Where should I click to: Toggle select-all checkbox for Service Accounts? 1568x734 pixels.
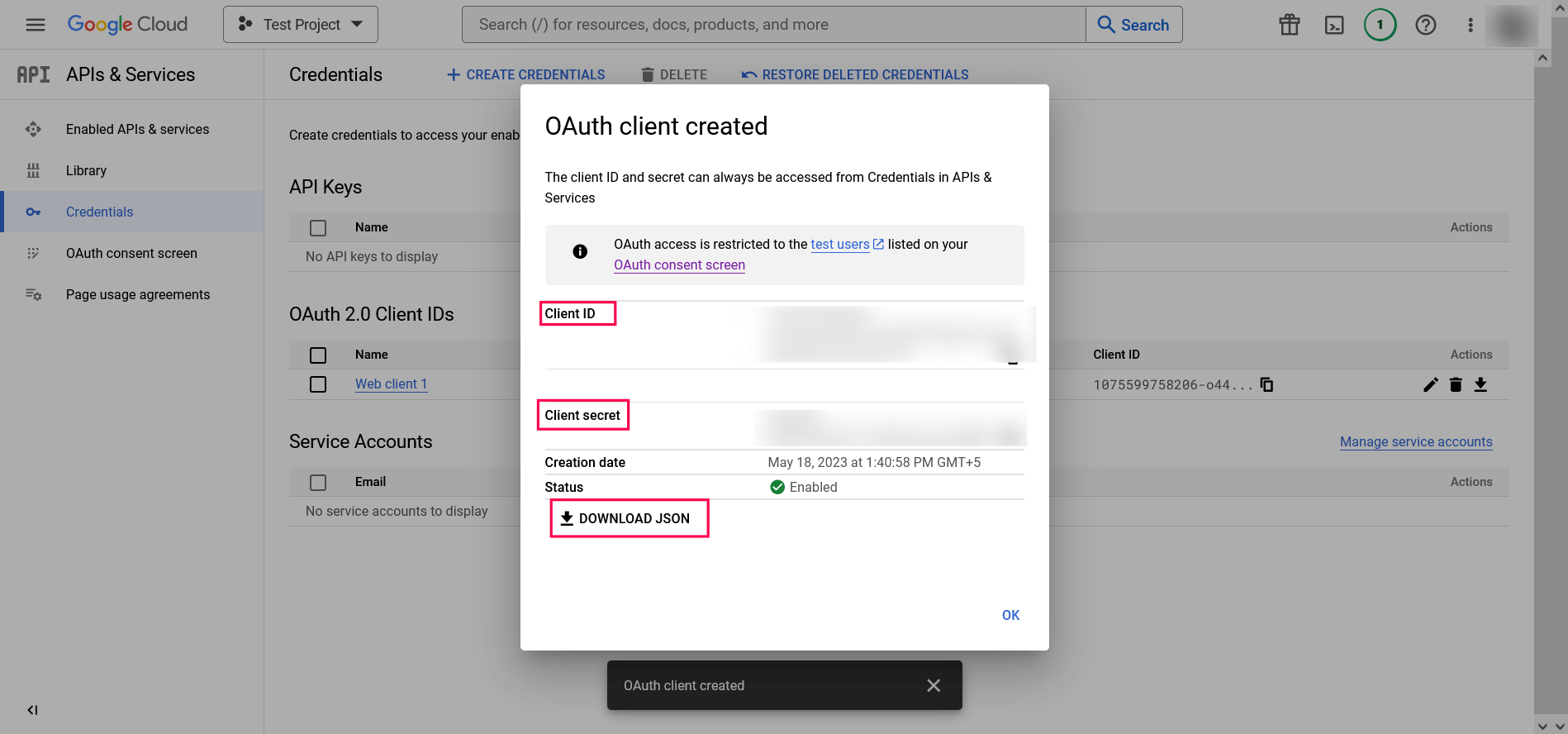click(x=318, y=482)
